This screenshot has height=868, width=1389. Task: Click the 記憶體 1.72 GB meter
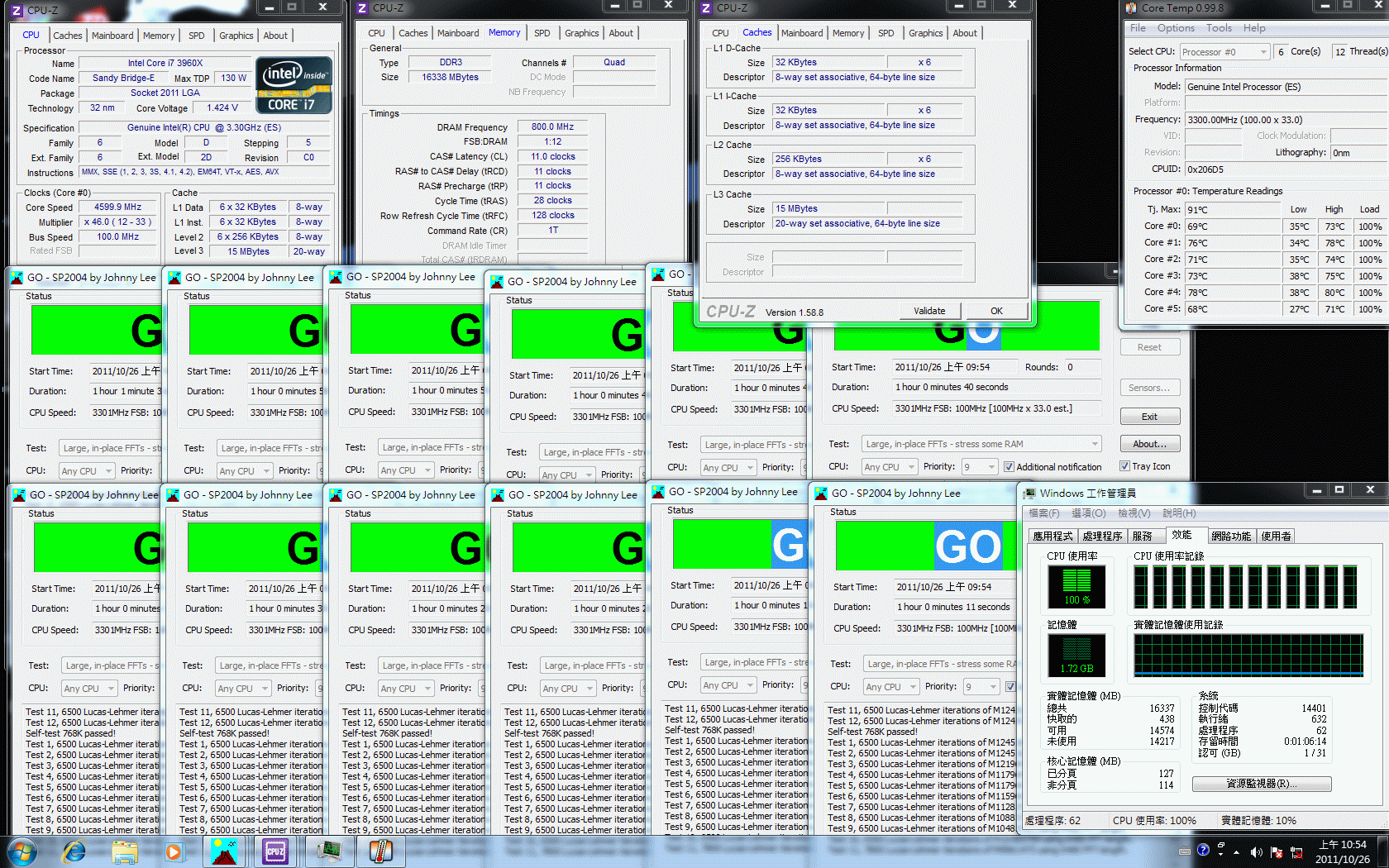tap(1076, 656)
